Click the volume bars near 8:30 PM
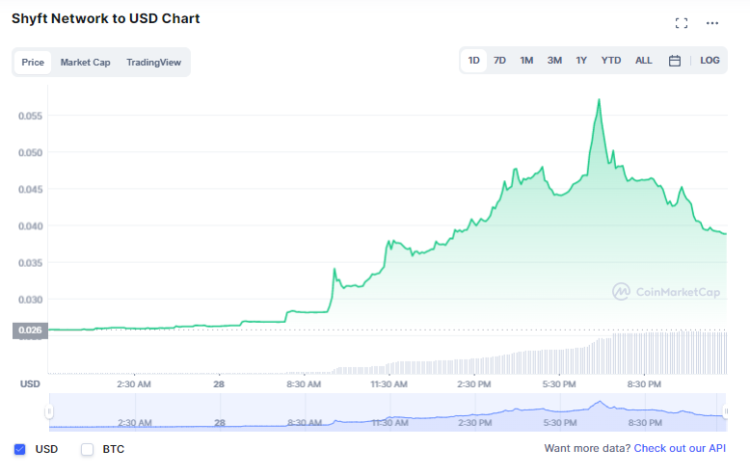The width and height of the screenshot is (750, 475). (x=644, y=353)
